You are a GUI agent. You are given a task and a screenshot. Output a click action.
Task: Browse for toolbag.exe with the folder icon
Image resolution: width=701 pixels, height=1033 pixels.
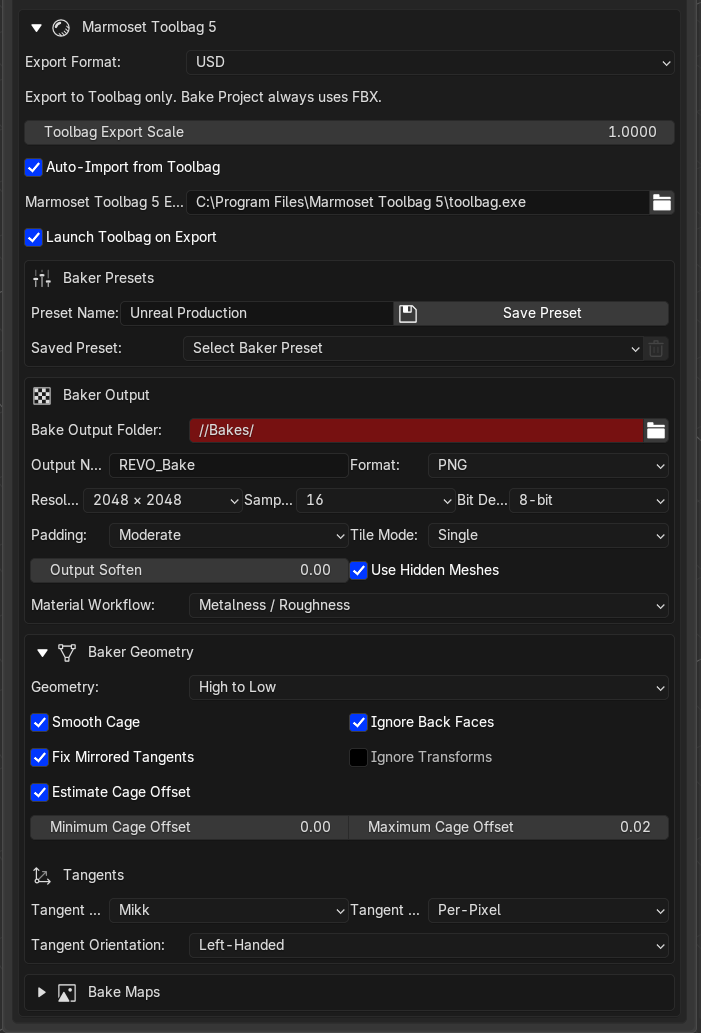pos(661,202)
